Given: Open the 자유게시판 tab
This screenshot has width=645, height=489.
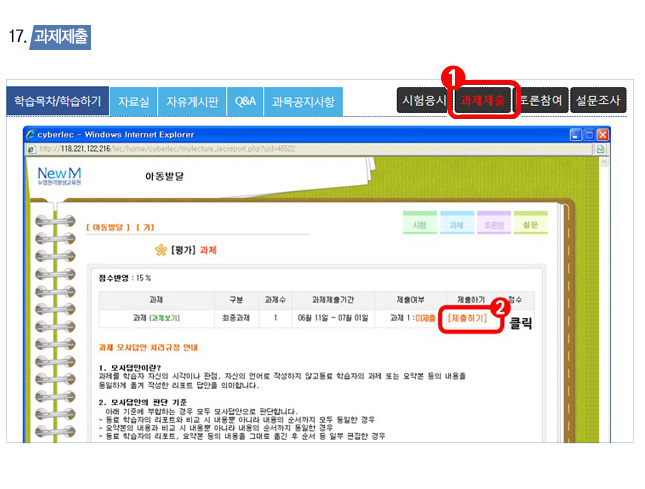Looking at the screenshot, I should click(x=191, y=101).
